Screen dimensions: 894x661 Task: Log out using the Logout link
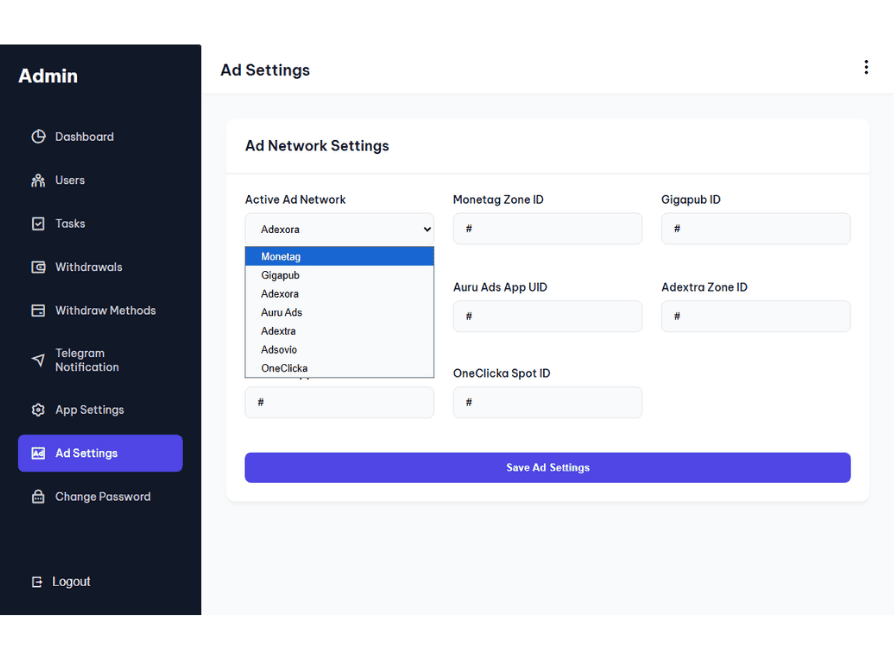70,582
